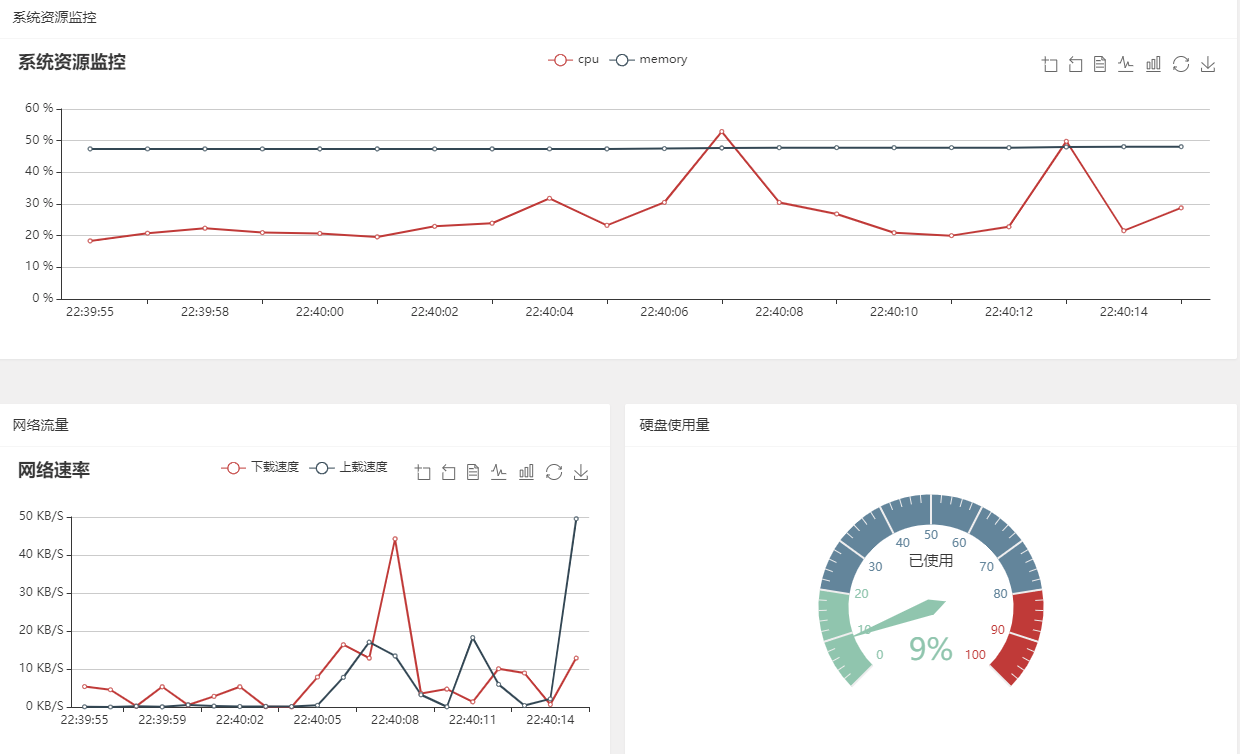Click the 已使用 gauge label

click(931, 560)
